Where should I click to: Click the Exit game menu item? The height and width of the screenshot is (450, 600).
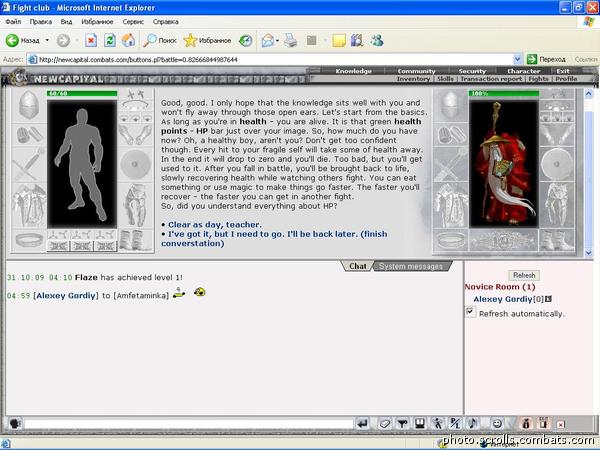coord(563,71)
